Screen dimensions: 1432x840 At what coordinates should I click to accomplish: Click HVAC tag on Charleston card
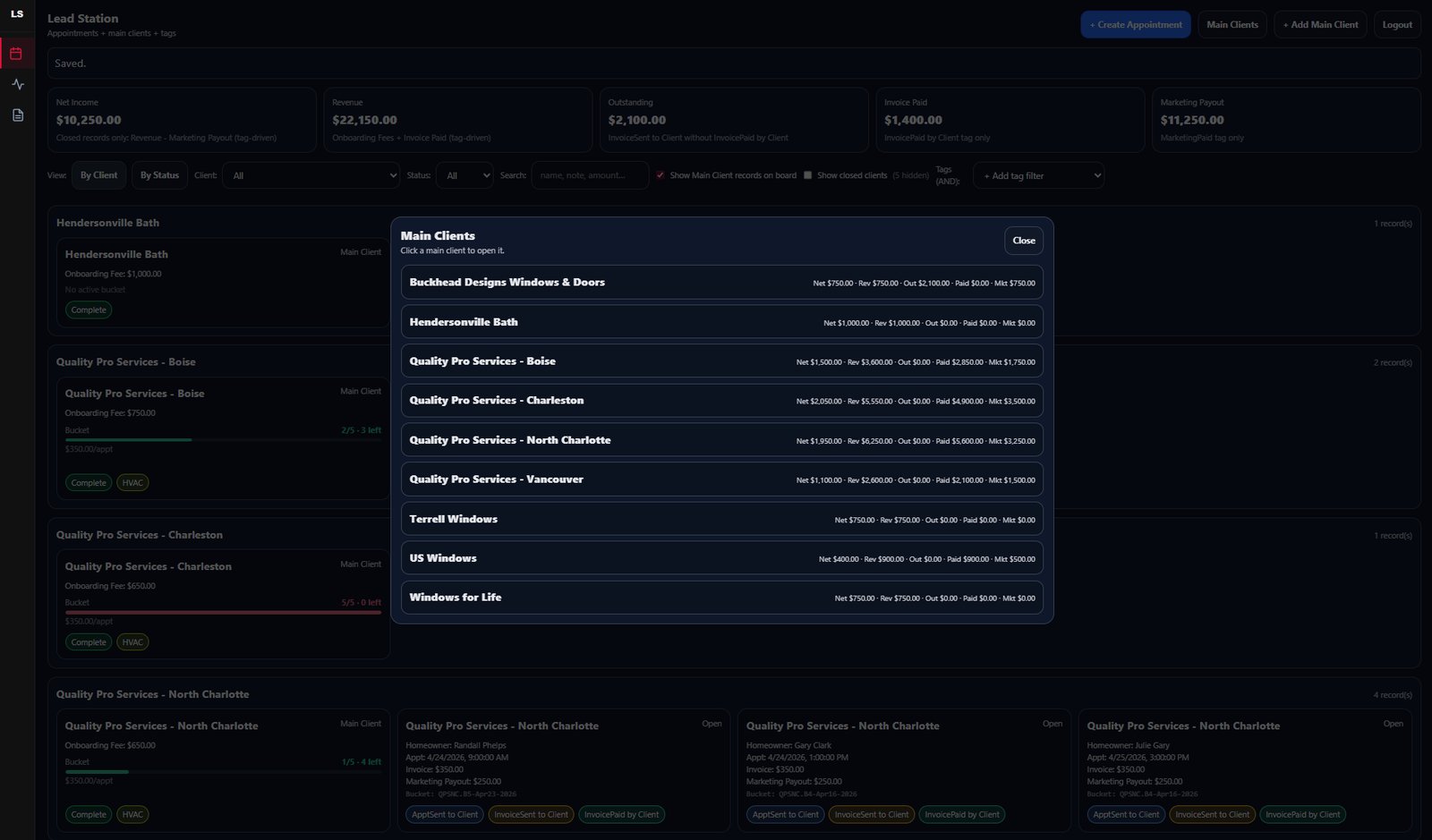[132, 642]
